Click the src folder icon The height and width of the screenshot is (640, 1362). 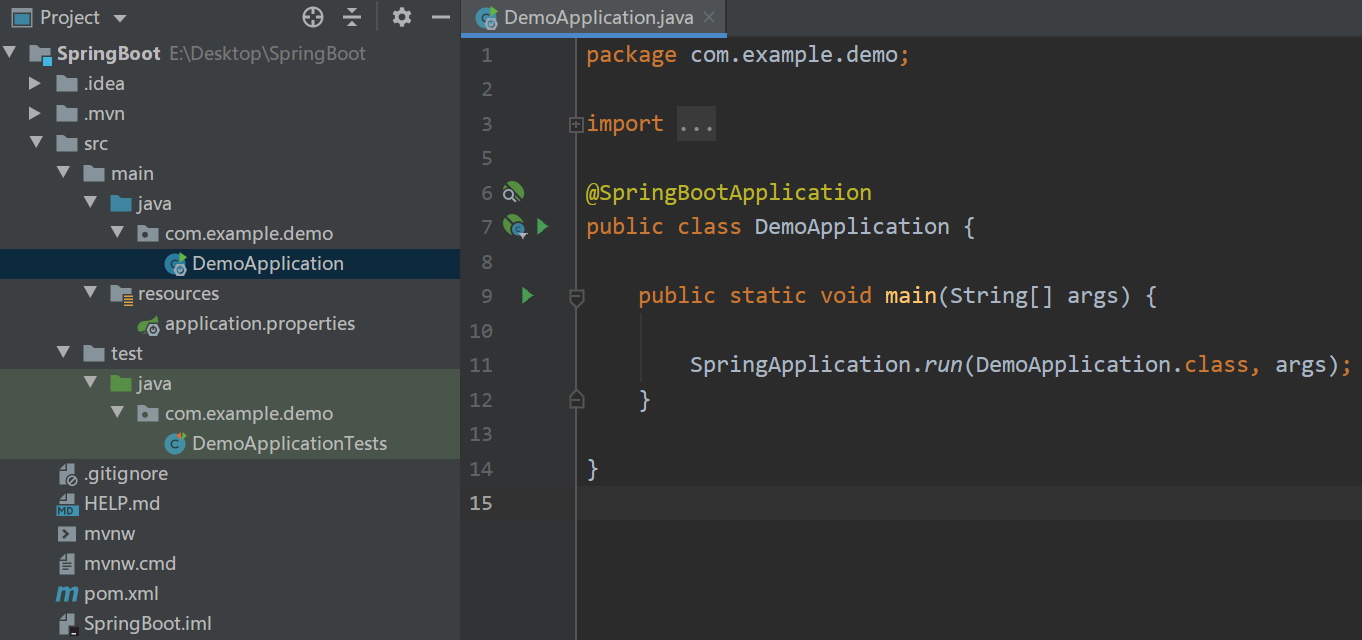pyautogui.click(x=67, y=143)
